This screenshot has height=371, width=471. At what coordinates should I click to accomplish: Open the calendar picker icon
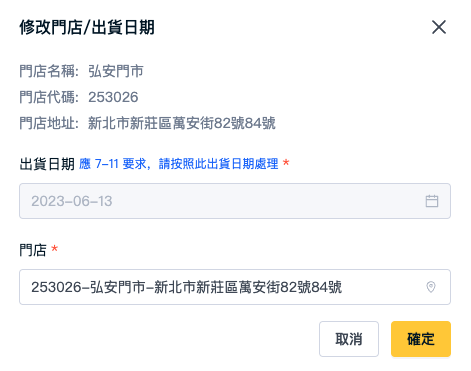click(x=432, y=201)
